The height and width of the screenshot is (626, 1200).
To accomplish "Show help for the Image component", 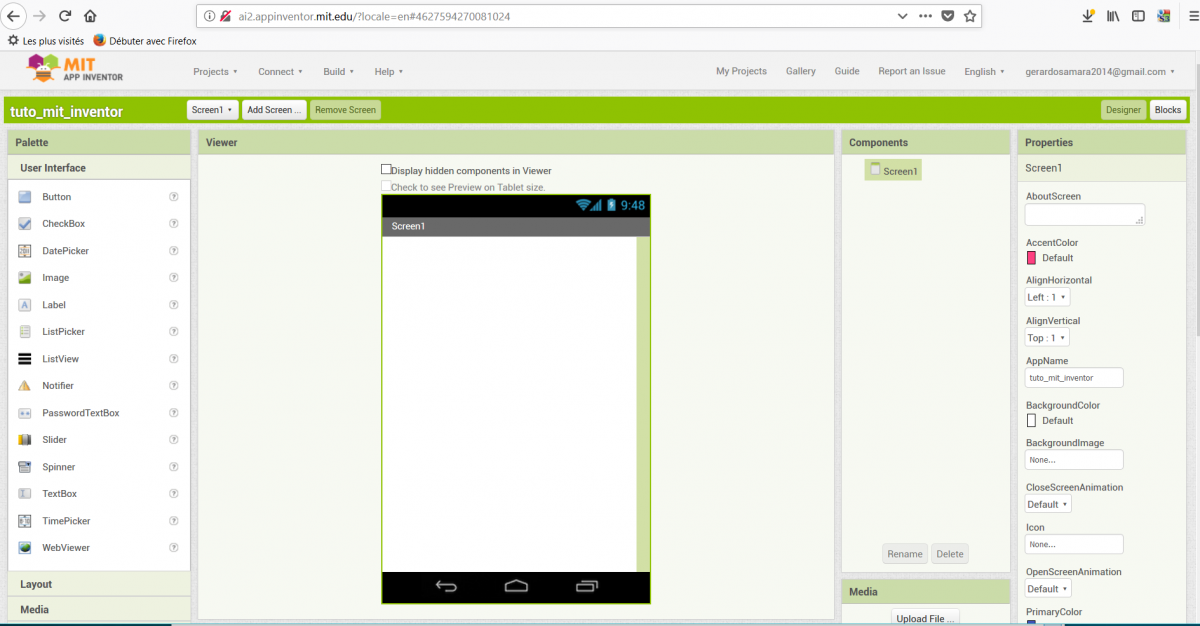I will pyautogui.click(x=174, y=278).
